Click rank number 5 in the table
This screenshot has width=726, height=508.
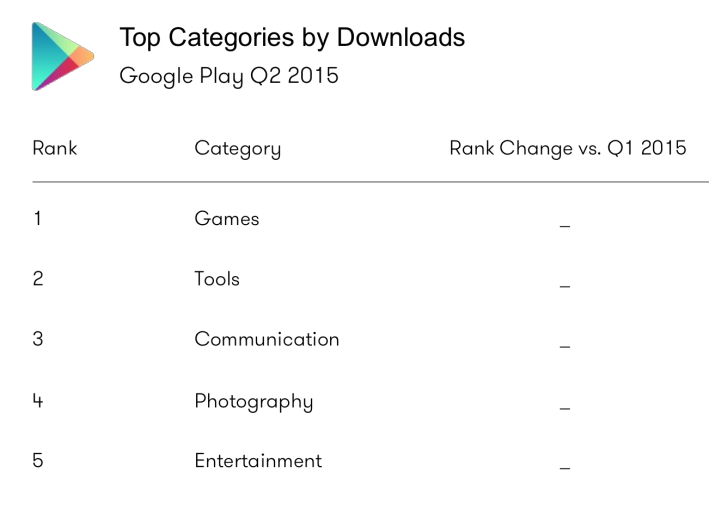(x=38, y=461)
